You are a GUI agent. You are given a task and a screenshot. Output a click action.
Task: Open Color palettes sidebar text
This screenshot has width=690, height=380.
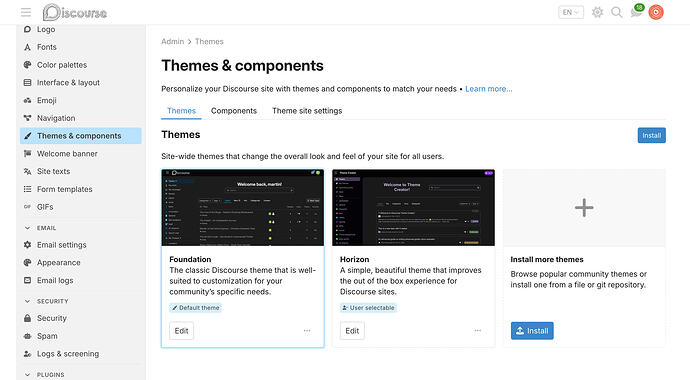(x=62, y=65)
